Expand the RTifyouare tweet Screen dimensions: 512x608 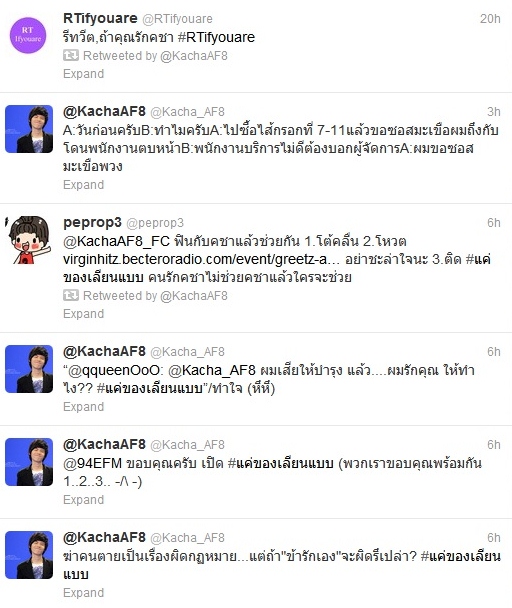click(83, 74)
